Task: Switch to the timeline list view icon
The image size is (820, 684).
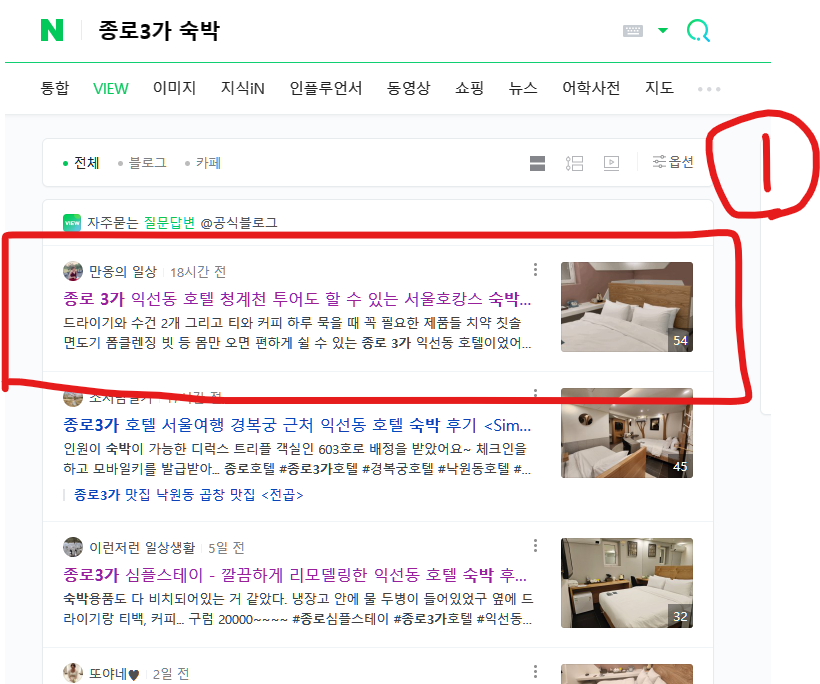Action: (x=574, y=163)
